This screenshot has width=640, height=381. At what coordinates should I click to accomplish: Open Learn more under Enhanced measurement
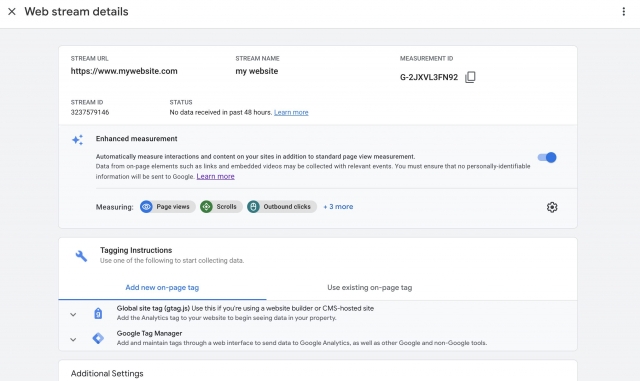click(216, 176)
